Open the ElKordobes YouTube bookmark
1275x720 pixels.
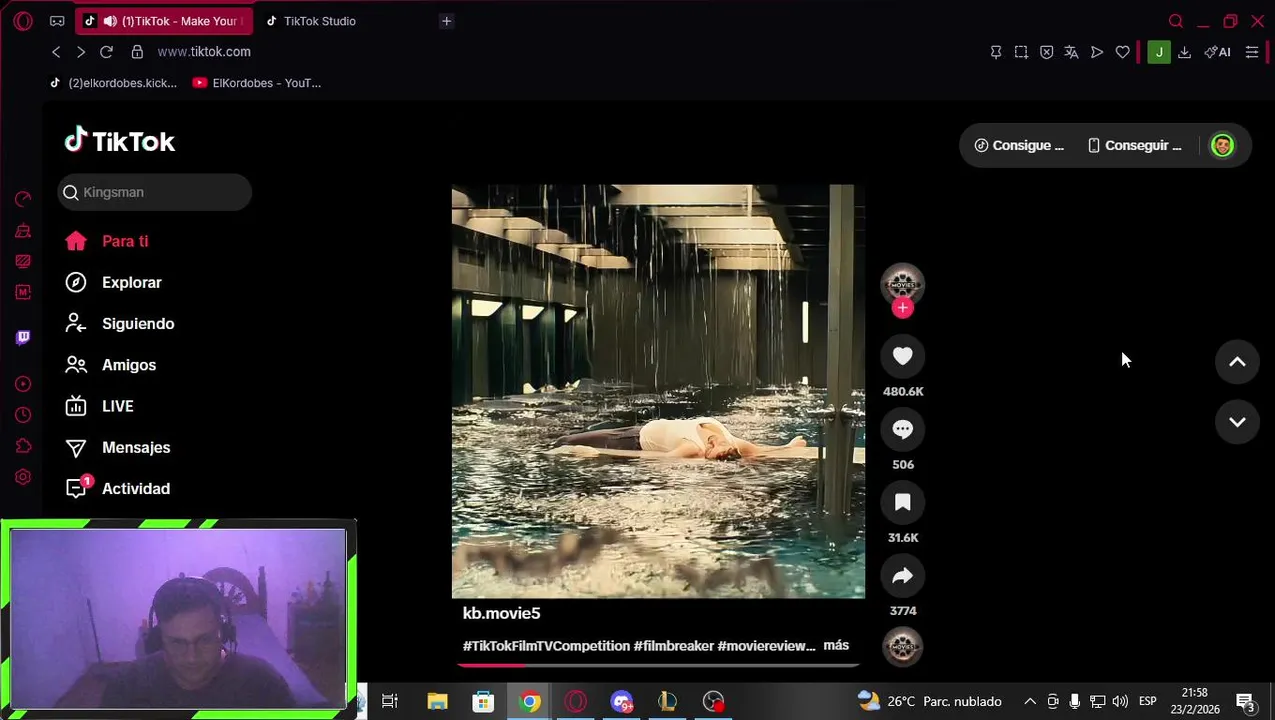point(257,83)
